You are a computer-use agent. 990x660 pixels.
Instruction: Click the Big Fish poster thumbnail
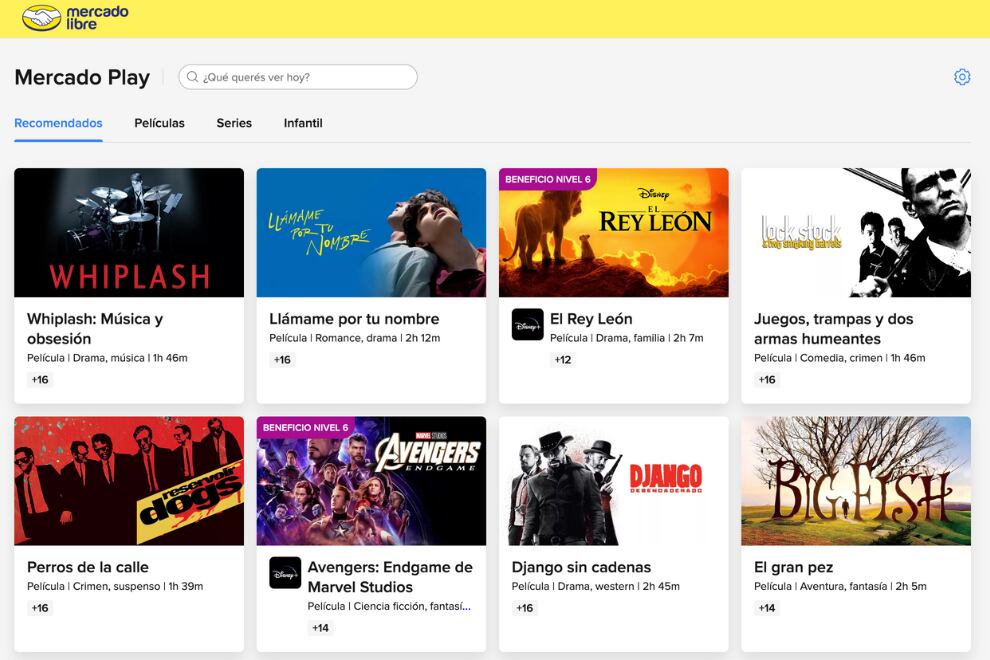coord(855,481)
